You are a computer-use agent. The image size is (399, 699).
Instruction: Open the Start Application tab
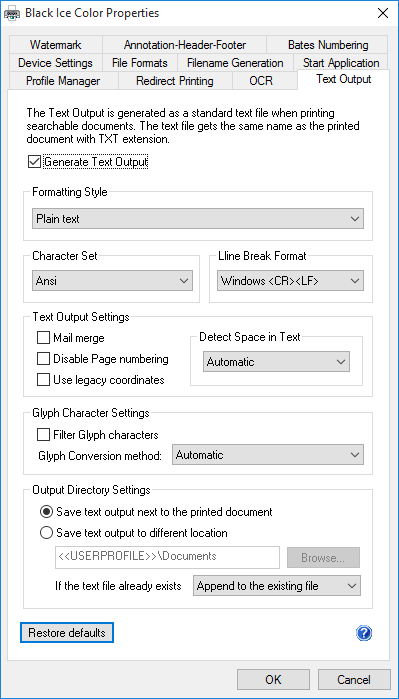pyautogui.click(x=341, y=63)
